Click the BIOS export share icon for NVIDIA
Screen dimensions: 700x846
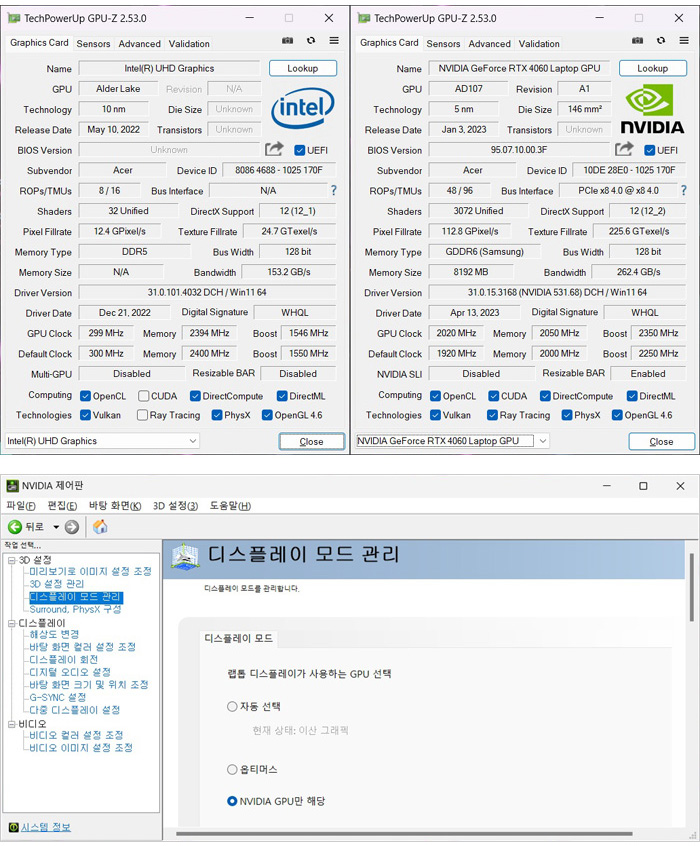624,149
